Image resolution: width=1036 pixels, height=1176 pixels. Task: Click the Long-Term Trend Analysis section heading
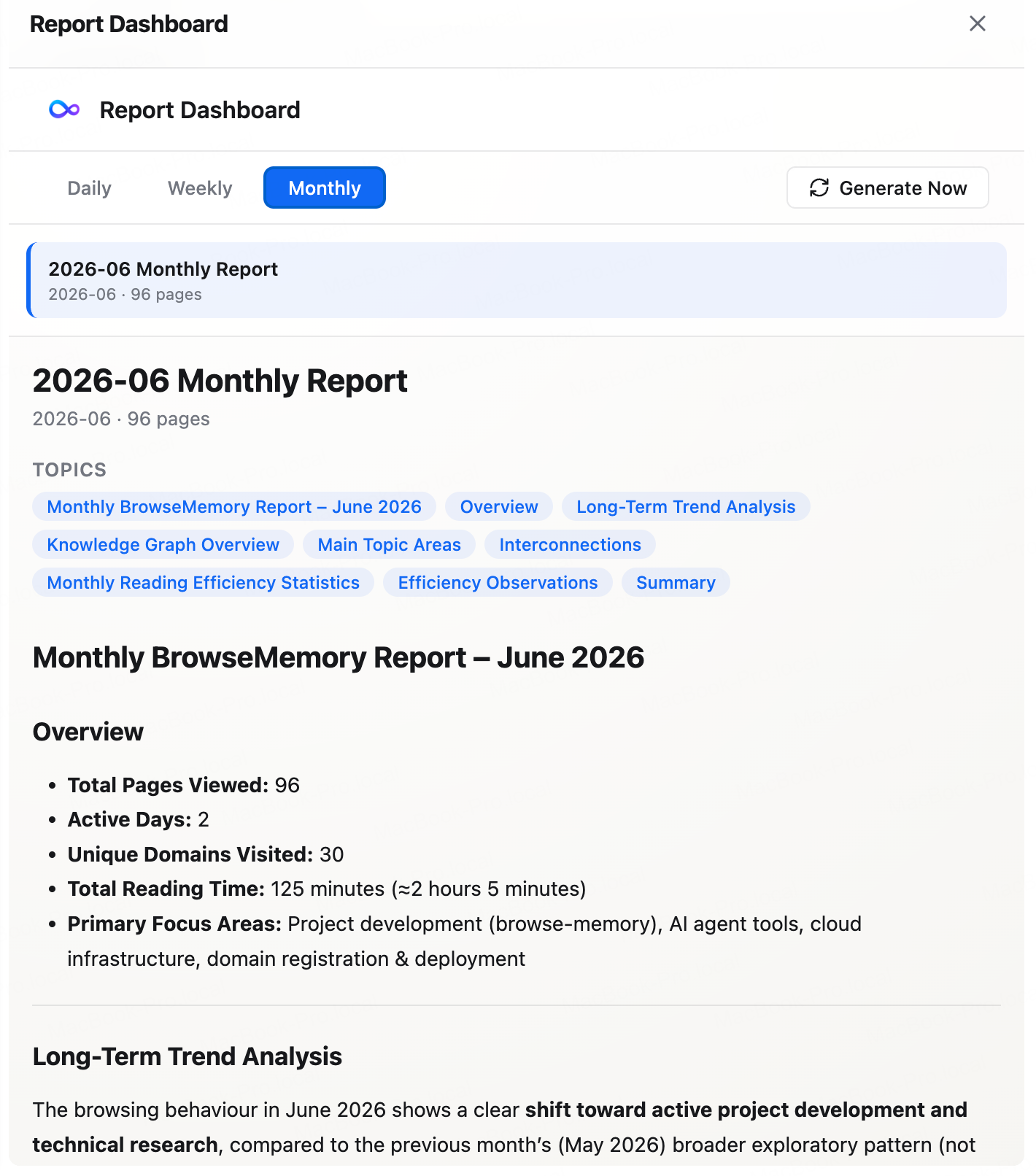(188, 1056)
